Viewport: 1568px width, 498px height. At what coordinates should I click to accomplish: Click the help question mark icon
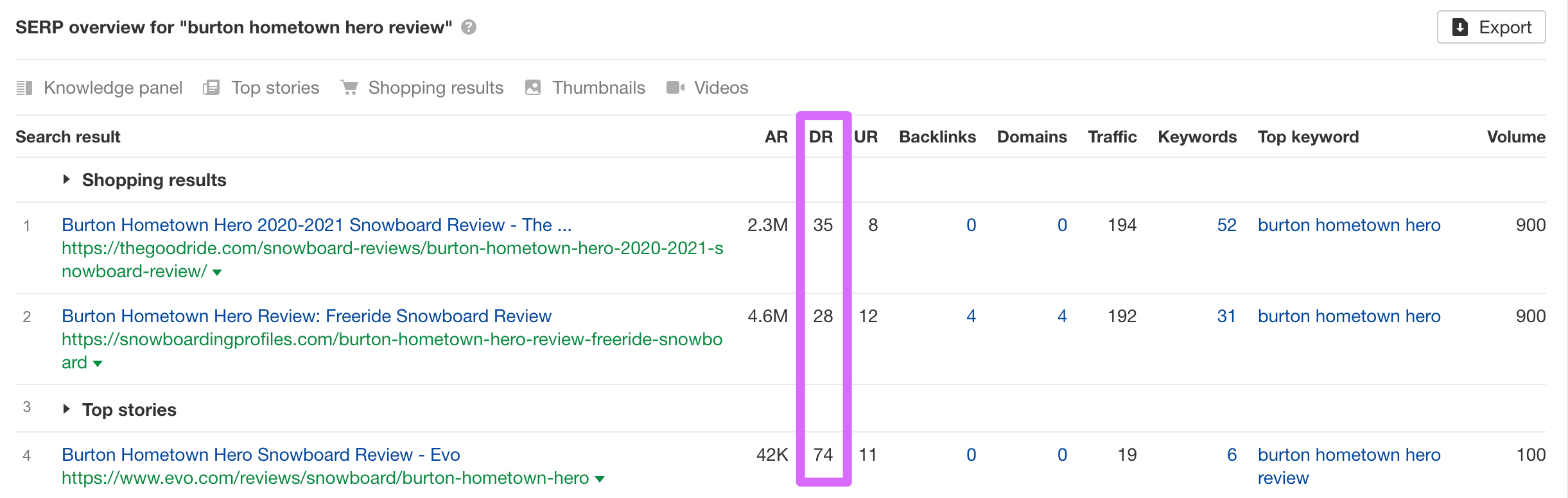click(x=469, y=27)
